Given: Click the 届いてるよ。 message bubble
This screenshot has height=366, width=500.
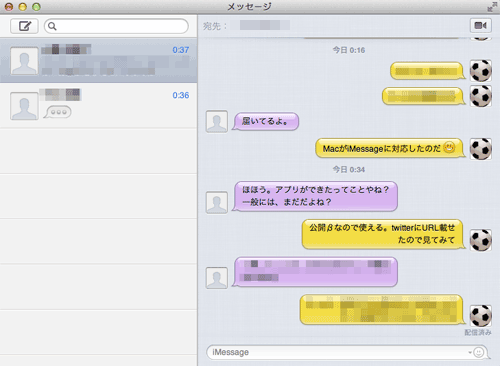Looking at the screenshot, I should pos(266,121).
